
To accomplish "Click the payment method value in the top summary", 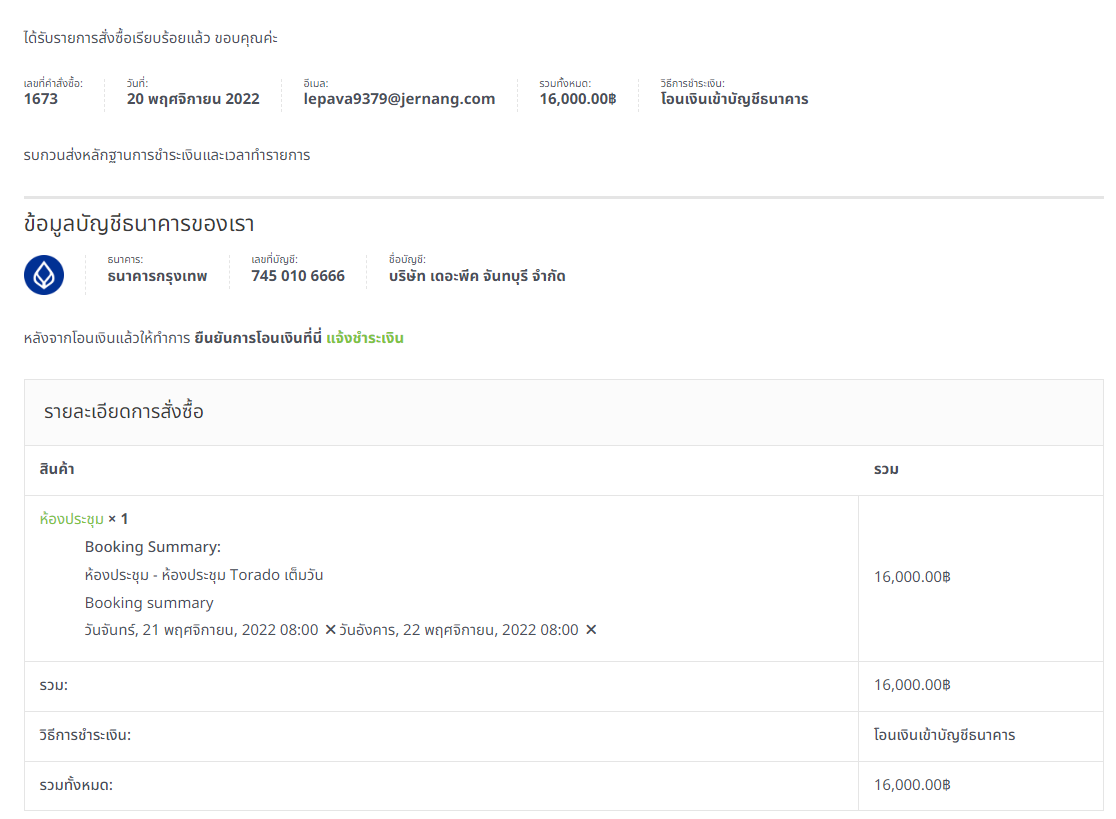I will (734, 99).
